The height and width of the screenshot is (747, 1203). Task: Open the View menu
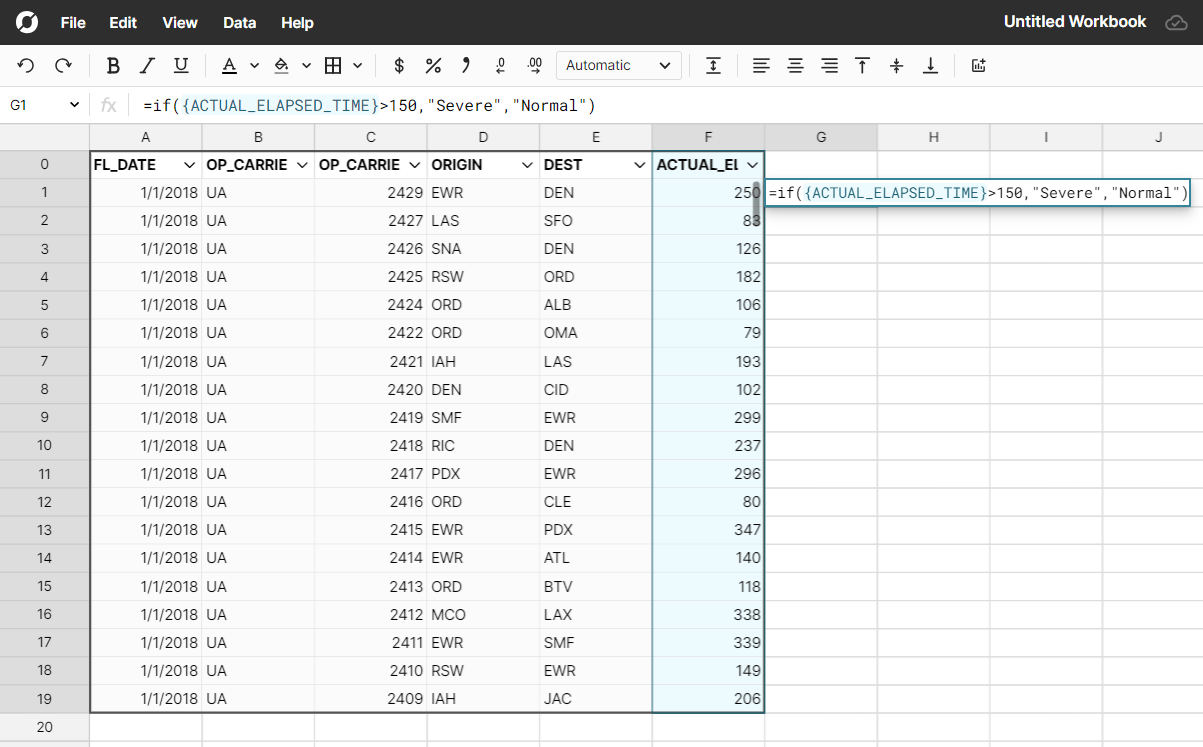[x=179, y=22]
